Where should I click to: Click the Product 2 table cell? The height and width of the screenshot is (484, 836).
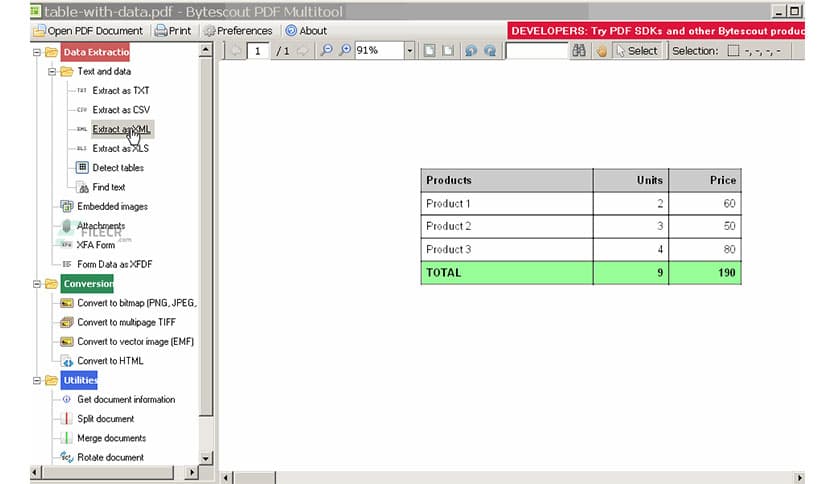coord(507,226)
